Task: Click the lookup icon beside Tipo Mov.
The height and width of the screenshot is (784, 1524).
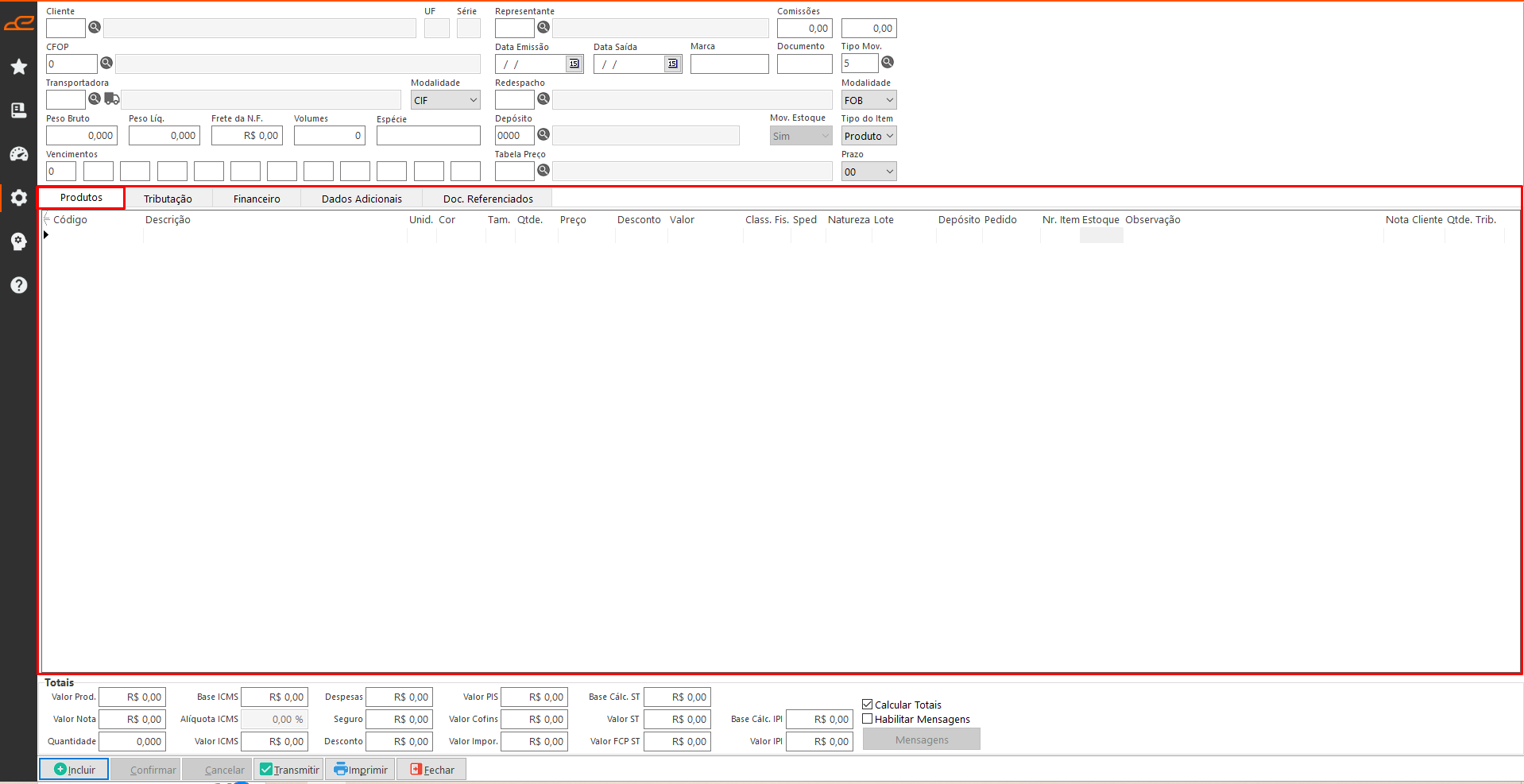Action: [x=888, y=63]
